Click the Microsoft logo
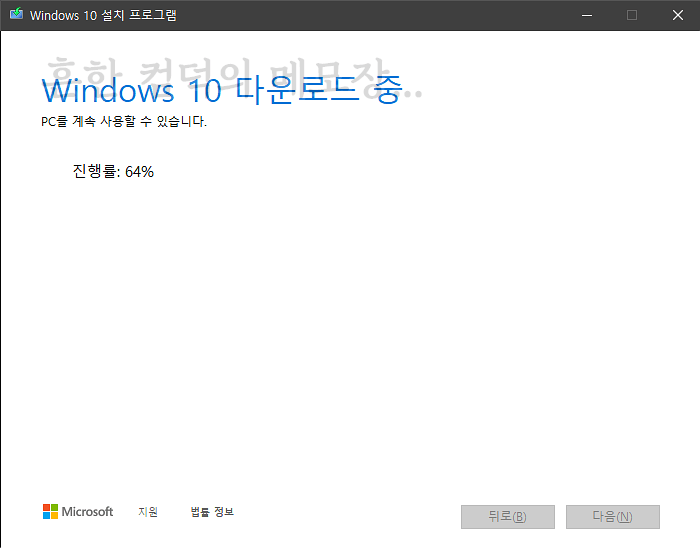This screenshot has width=700, height=548. click(78, 511)
